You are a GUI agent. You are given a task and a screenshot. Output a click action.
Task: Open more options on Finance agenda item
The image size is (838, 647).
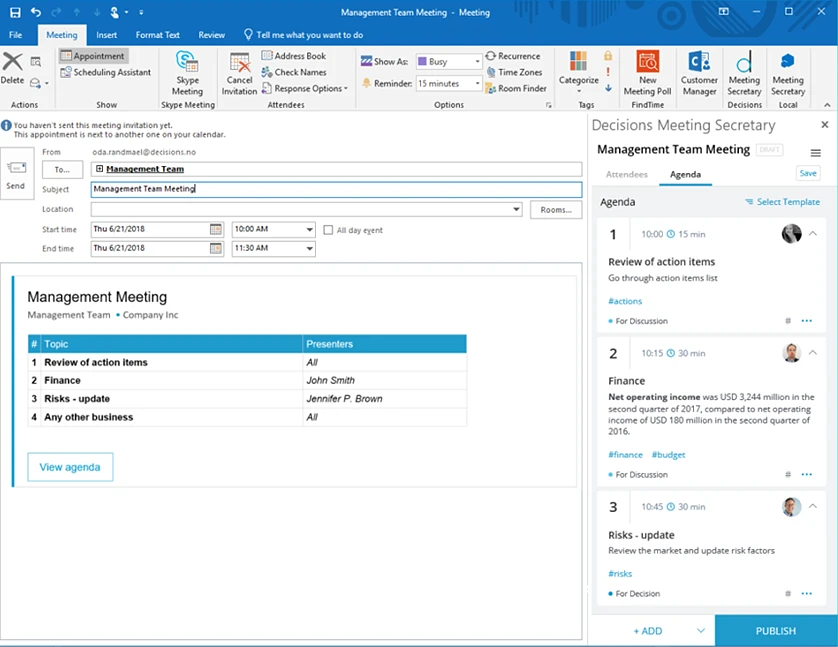pos(806,474)
